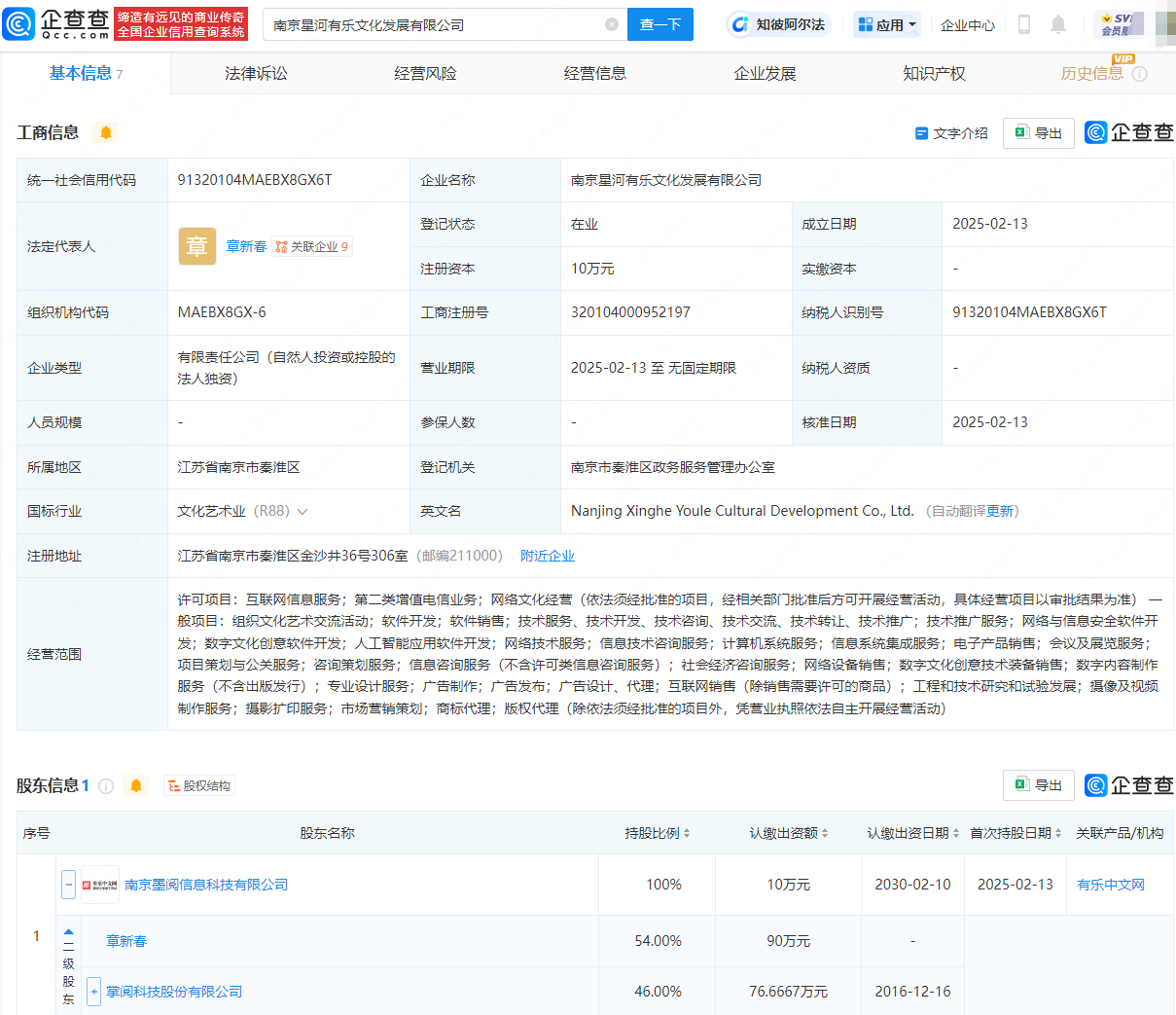
Task: Click the 企查查 watermark logo by 工商信息
Action: pos(1129,132)
